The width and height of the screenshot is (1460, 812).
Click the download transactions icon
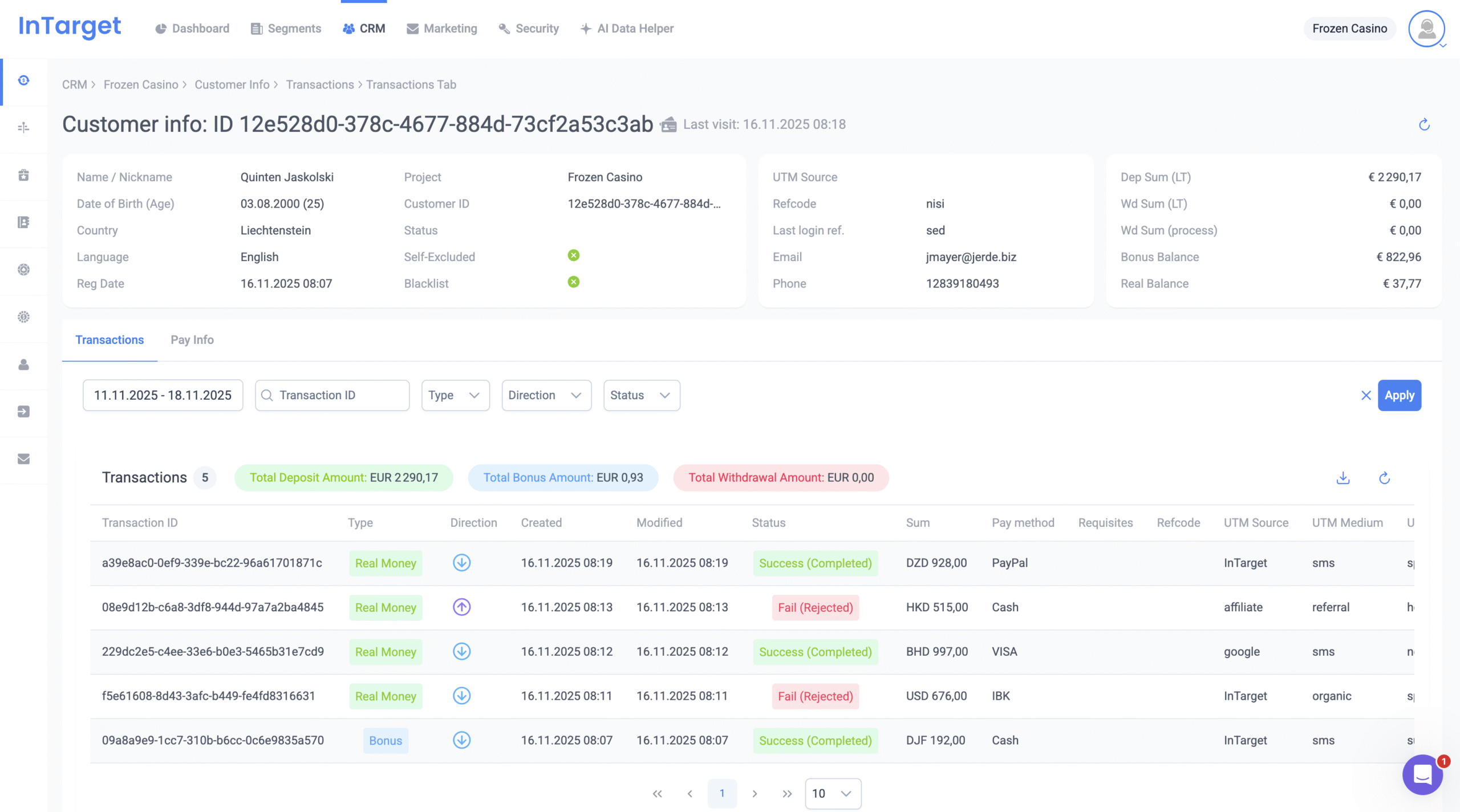pyautogui.click(x=1343, y=478)
